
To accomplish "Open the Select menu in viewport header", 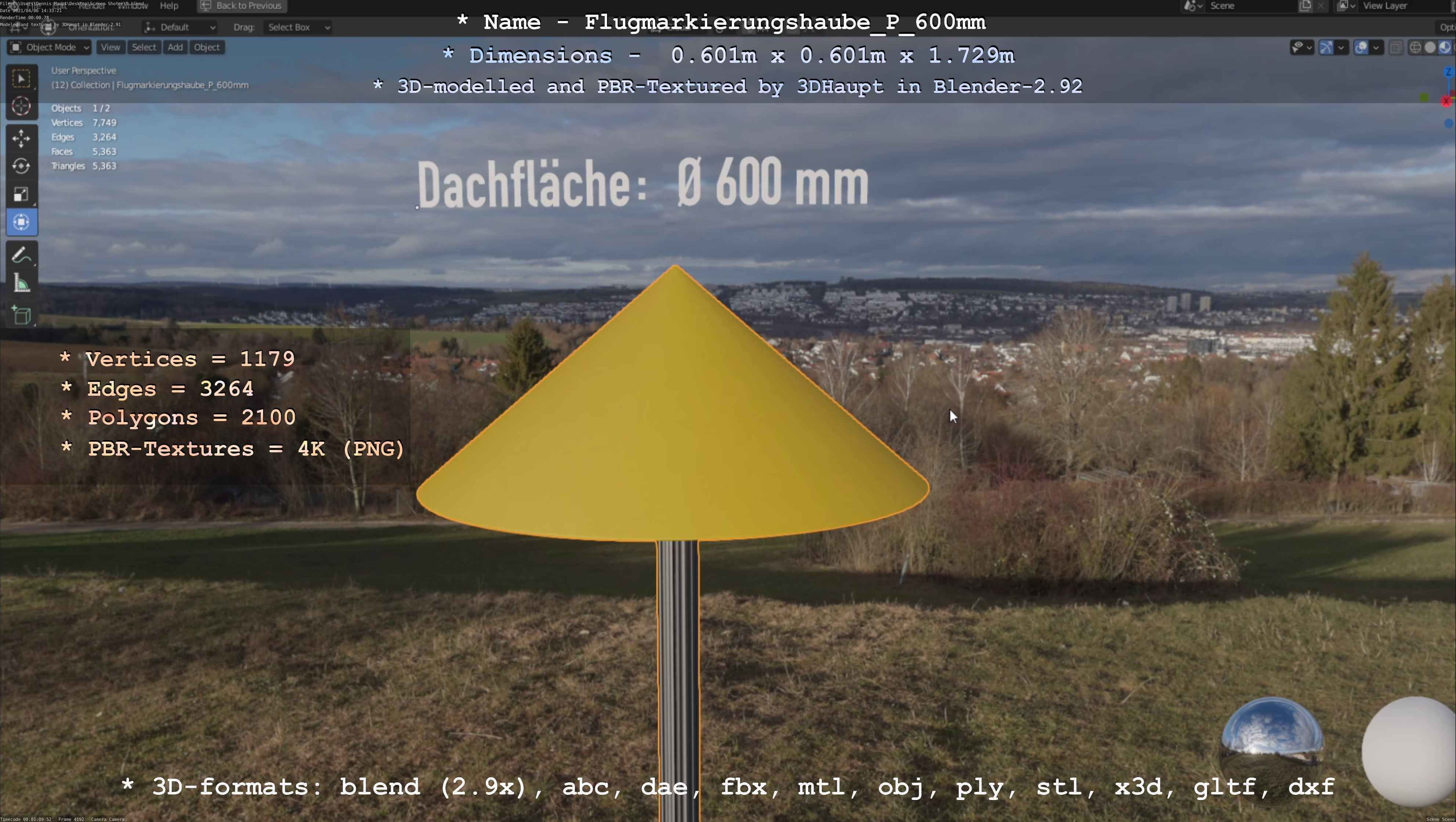I will click(144, 47).
